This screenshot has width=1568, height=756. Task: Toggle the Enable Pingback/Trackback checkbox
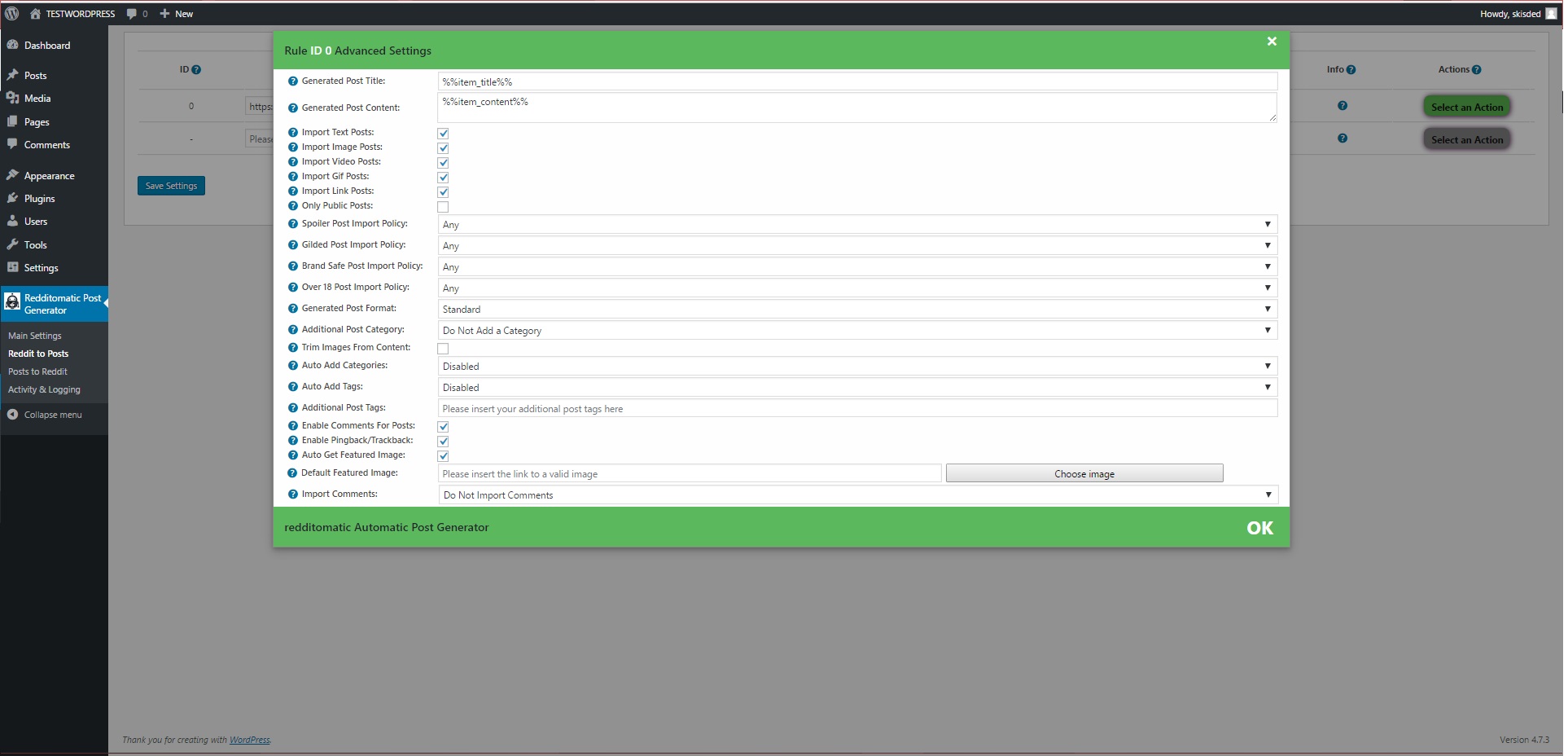pos(444,442)
